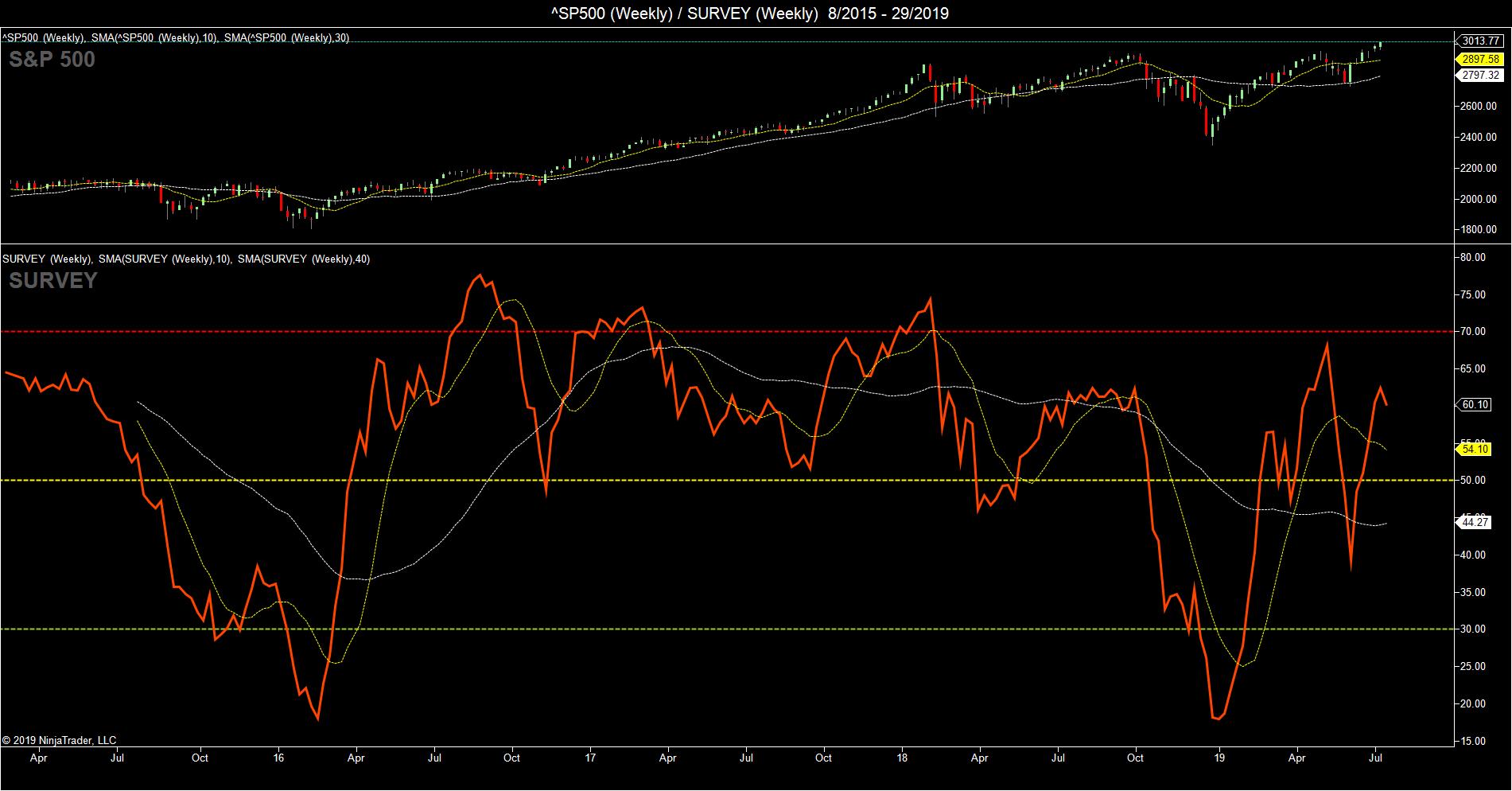Image resolution: width=1512 pixels, height=791 pixels.
Task: Select the SURVEY SMA indicator label
Action: 186,259
